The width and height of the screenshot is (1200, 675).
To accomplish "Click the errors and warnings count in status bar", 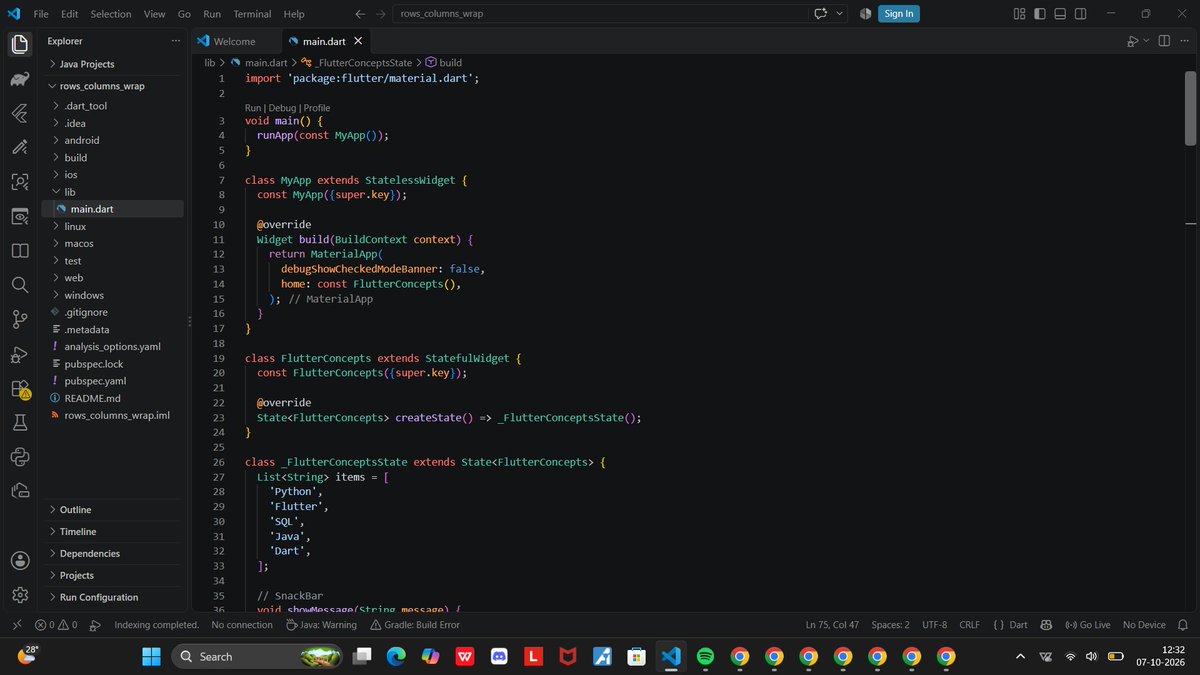I will point(56,625).
